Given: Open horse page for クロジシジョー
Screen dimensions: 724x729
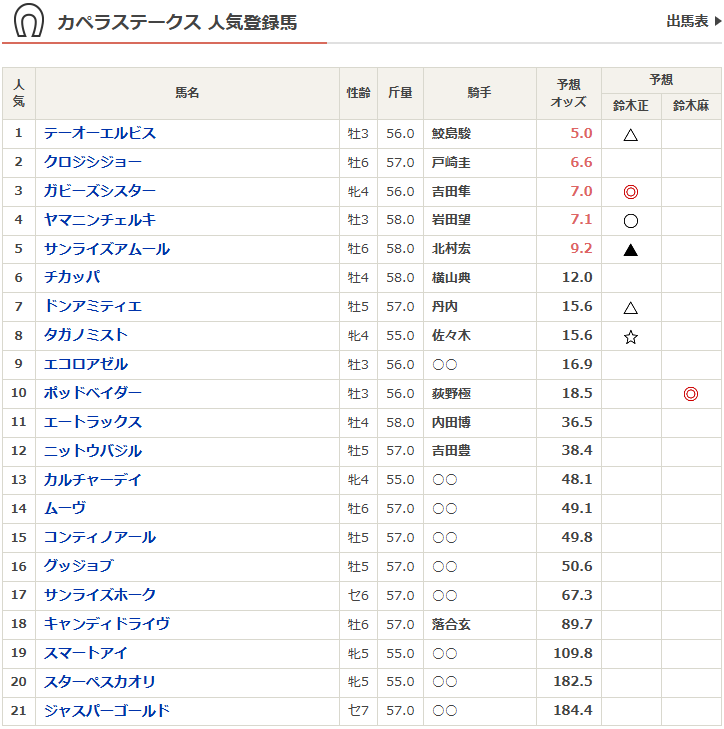Looking at the screenshot, I should tap(93, 162).
